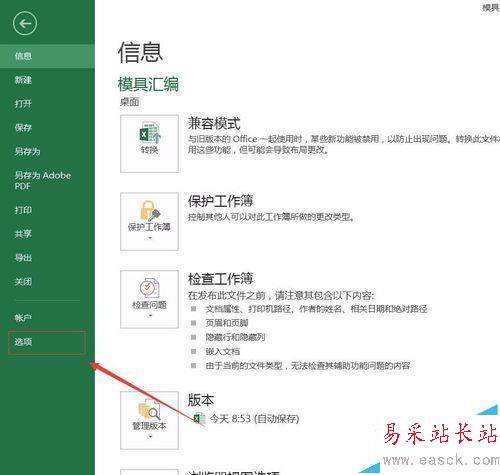Click the 检查问题 checklist icon

click(149, 288)
